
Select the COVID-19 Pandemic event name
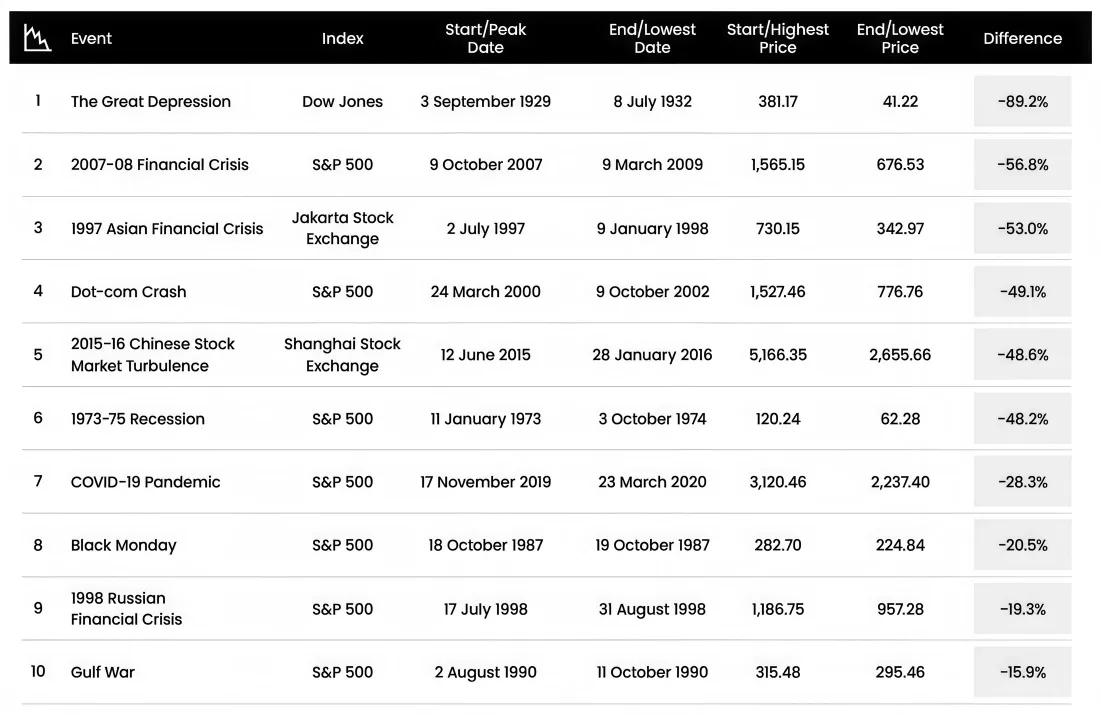pyautogui.click(x=145, y=483)
